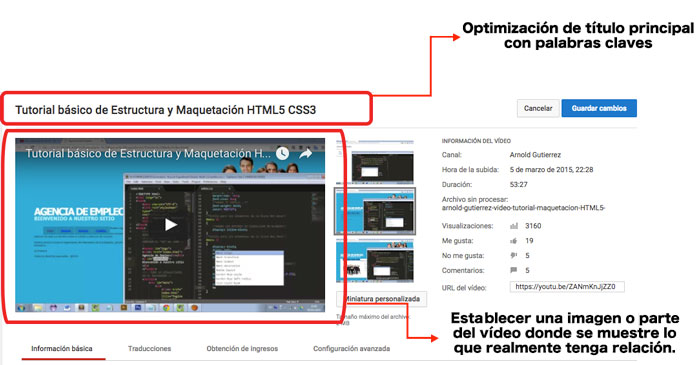Click the Watch later clock icon in player
700x365 pixels.
(282, 153)
